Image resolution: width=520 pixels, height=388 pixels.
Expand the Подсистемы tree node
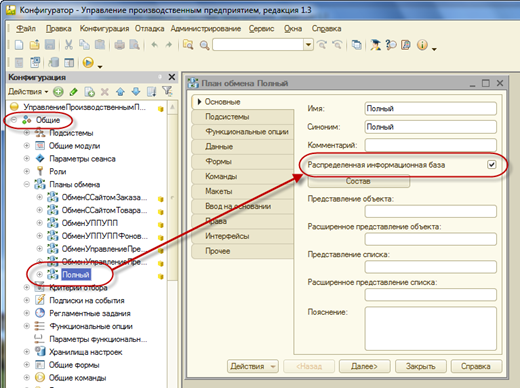click(27, 133)
